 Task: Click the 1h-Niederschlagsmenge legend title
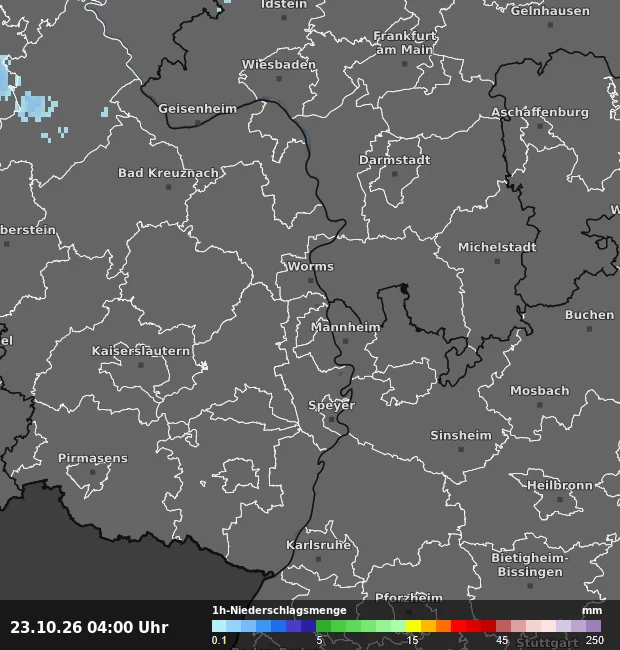[x=279, y=610]
